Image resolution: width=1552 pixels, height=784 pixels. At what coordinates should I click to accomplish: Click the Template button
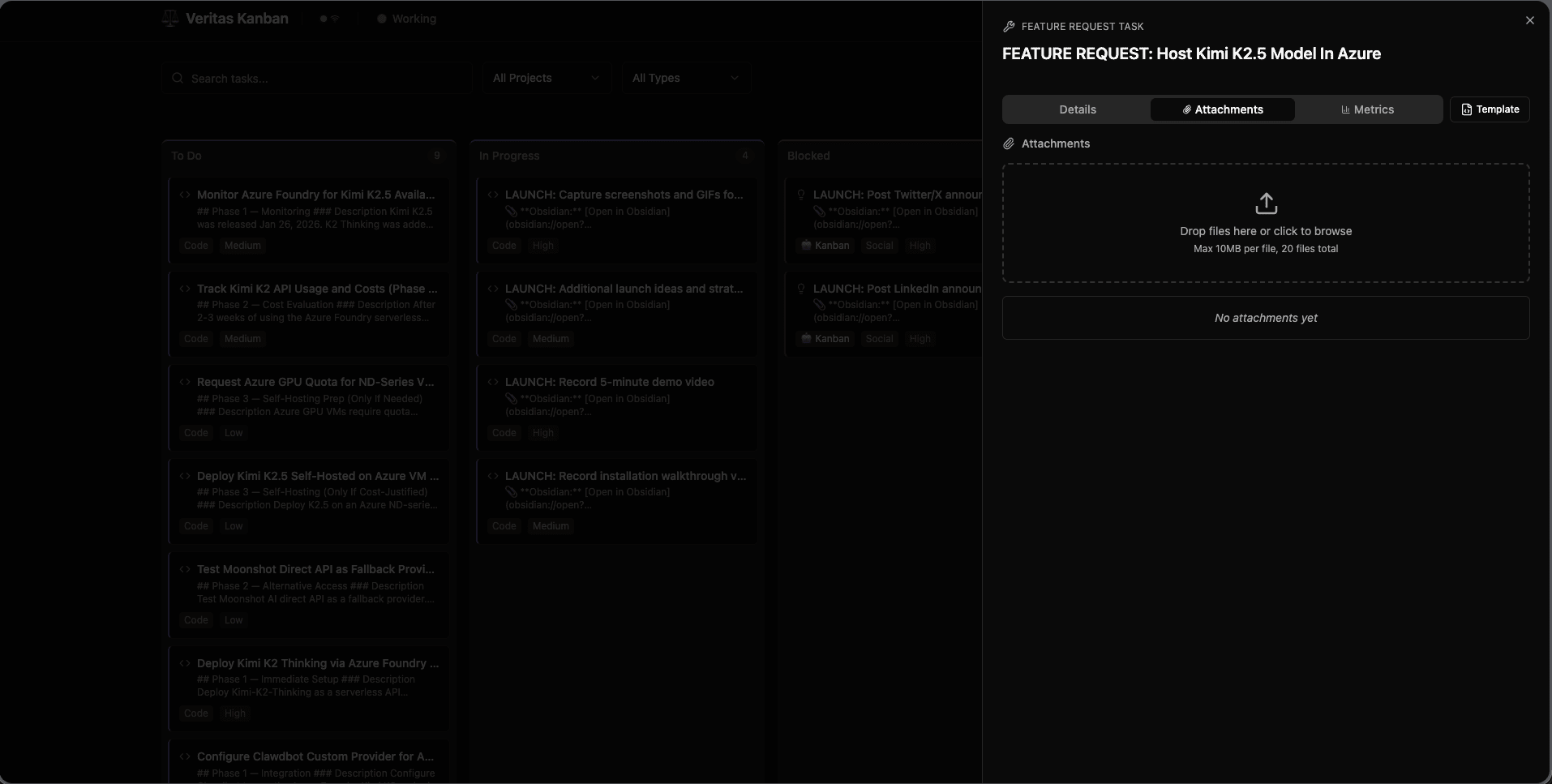pos(1489,109)
